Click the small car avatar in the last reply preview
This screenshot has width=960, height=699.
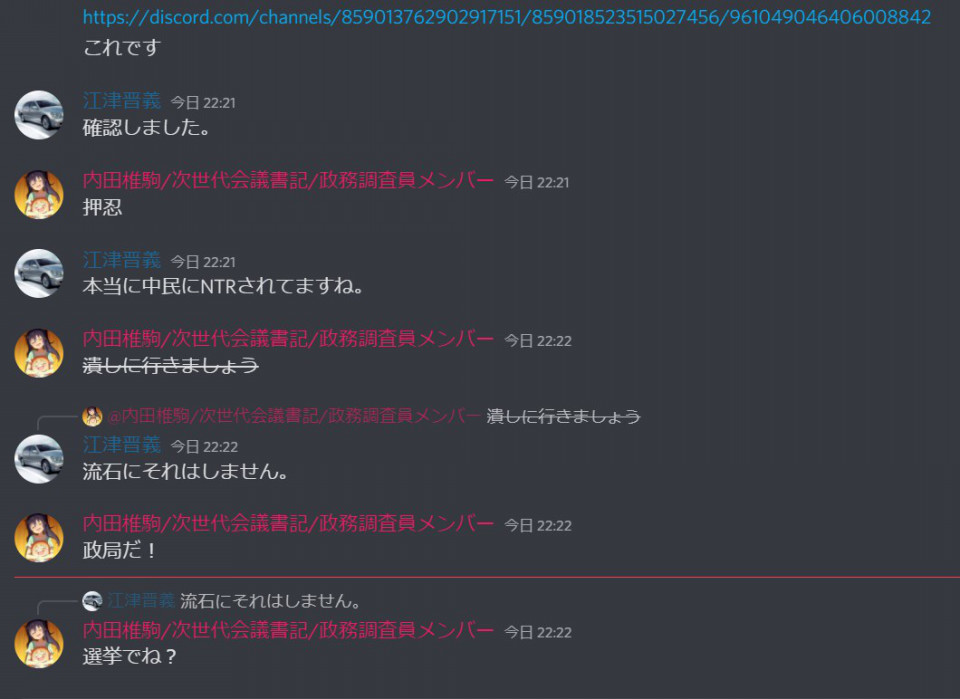(x=92, y=601)
